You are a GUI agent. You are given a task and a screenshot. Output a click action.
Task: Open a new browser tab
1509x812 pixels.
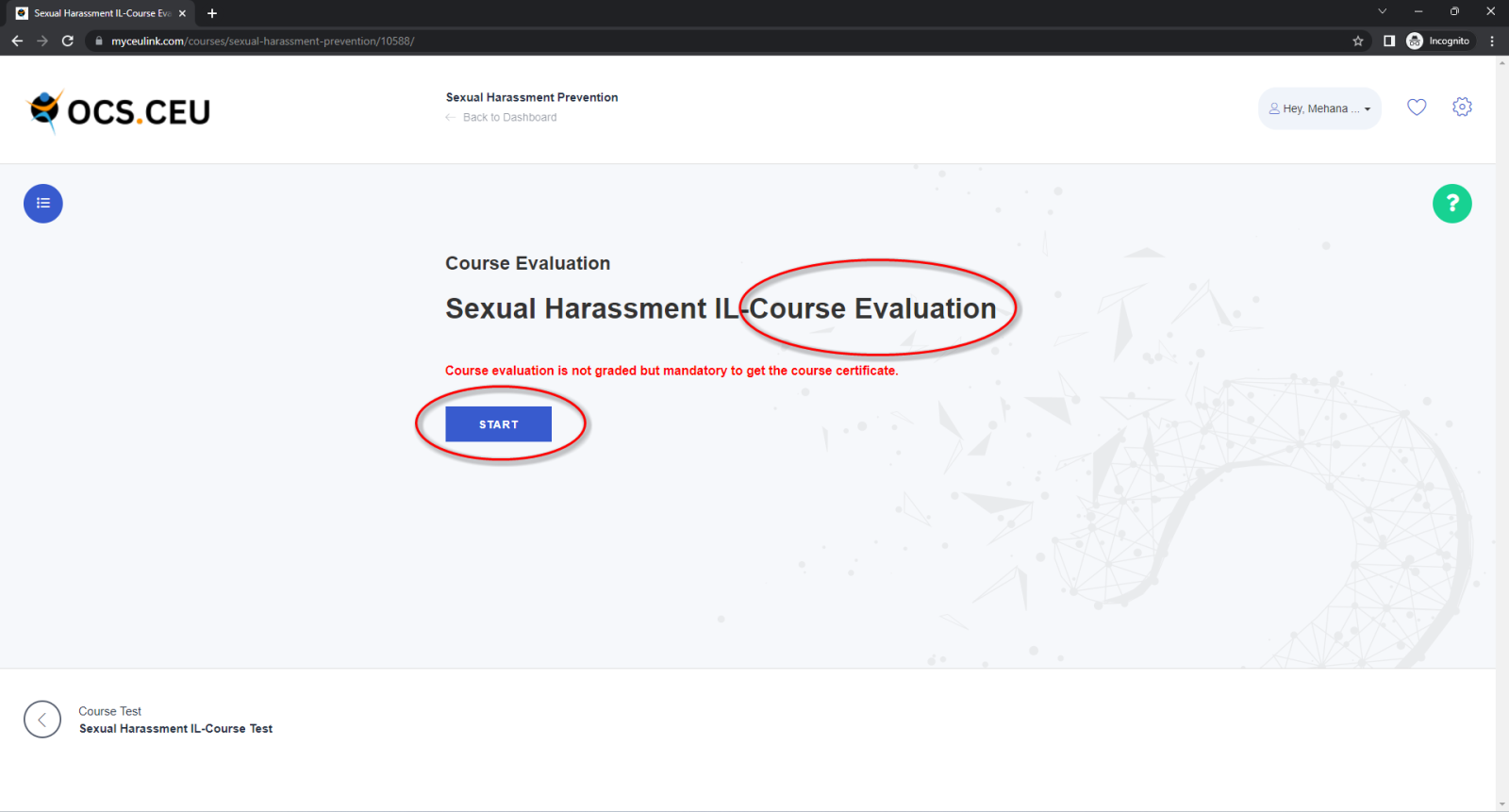pos(212,13)
